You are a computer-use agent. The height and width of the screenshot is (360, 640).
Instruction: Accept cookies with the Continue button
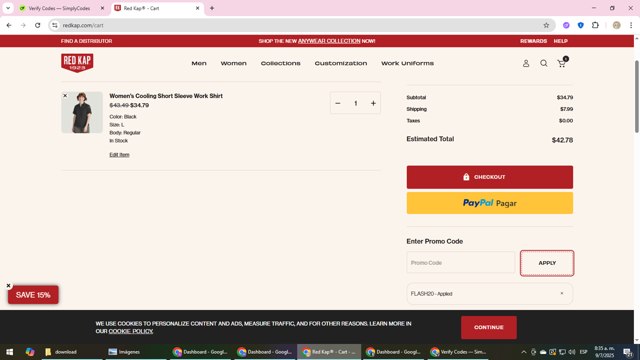click(x=489, y=327)
